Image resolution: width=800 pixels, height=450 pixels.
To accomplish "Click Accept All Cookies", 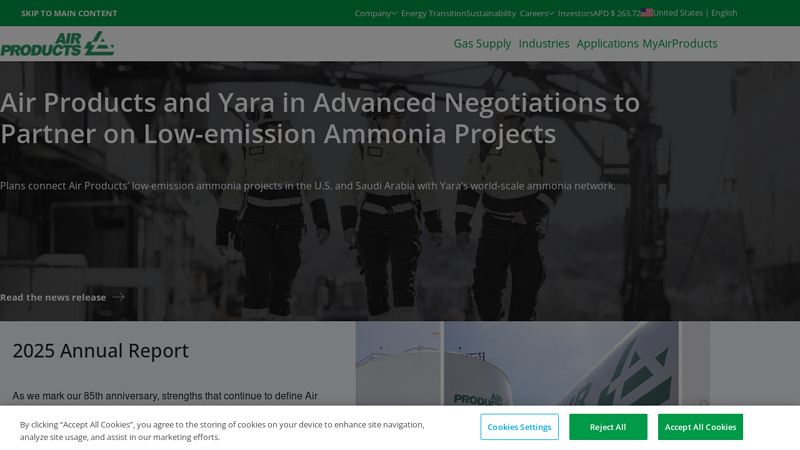I will click(x=700, y=427).
